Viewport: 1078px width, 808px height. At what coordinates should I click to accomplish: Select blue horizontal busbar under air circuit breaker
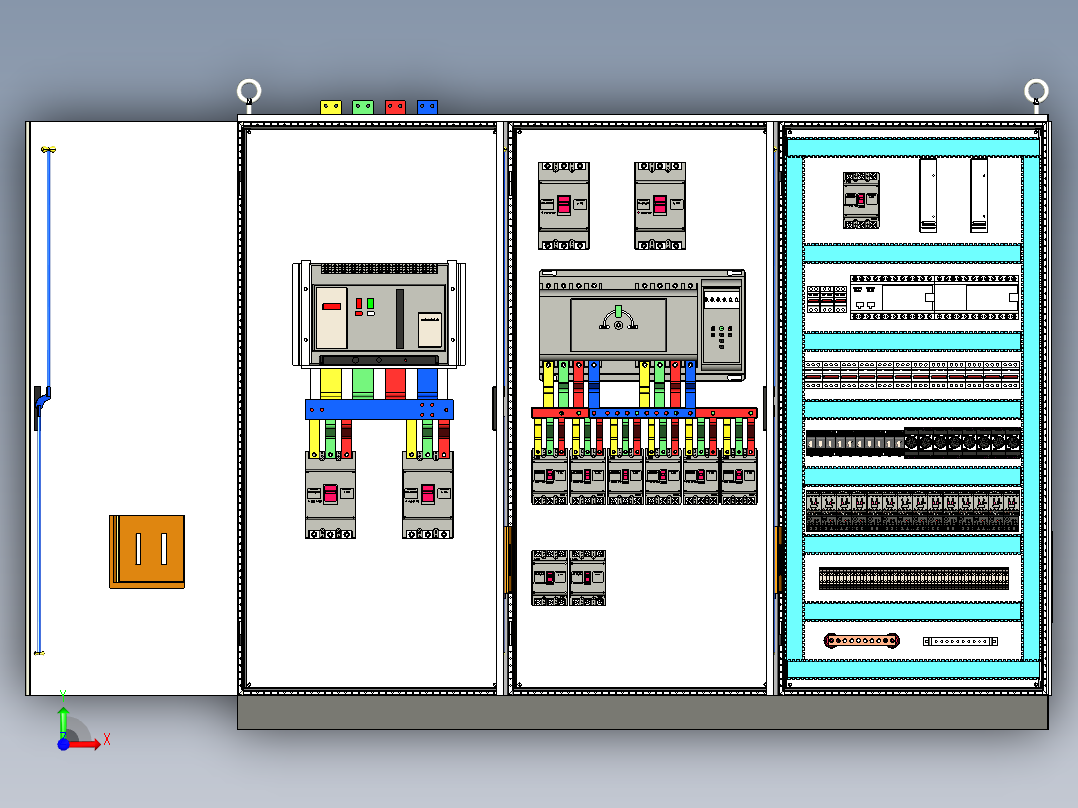380,409
